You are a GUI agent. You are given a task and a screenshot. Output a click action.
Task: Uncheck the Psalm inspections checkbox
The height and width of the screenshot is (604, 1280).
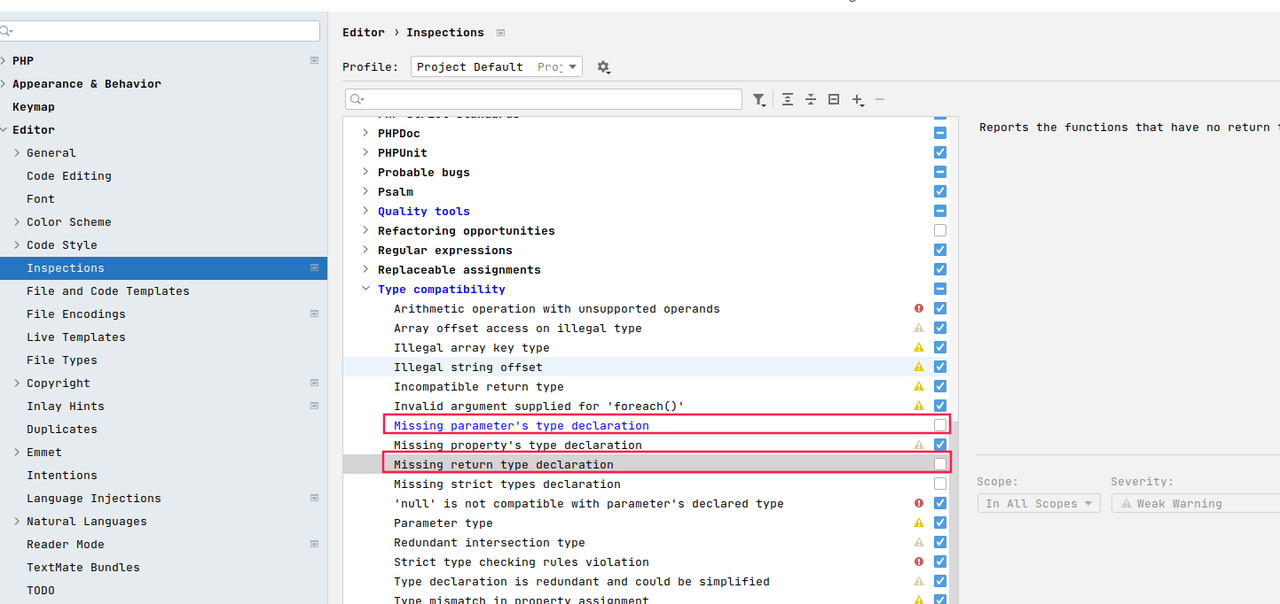940,192
